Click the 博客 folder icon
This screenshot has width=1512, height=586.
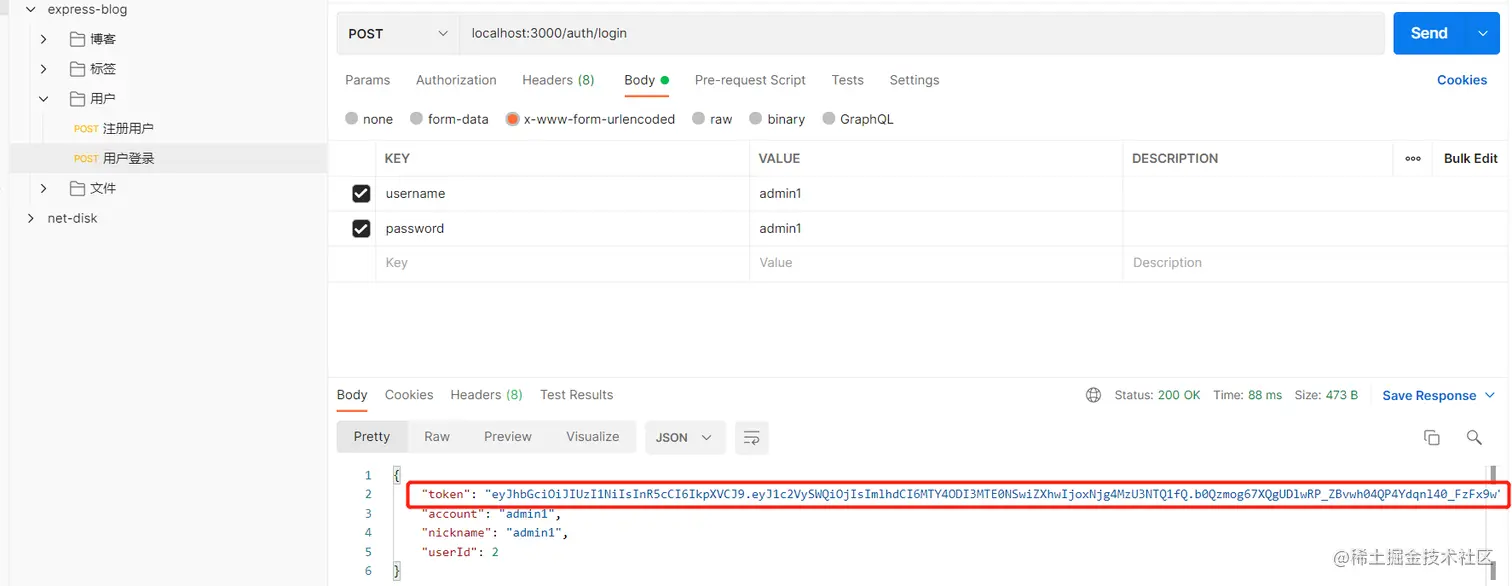tap(77, 39)
